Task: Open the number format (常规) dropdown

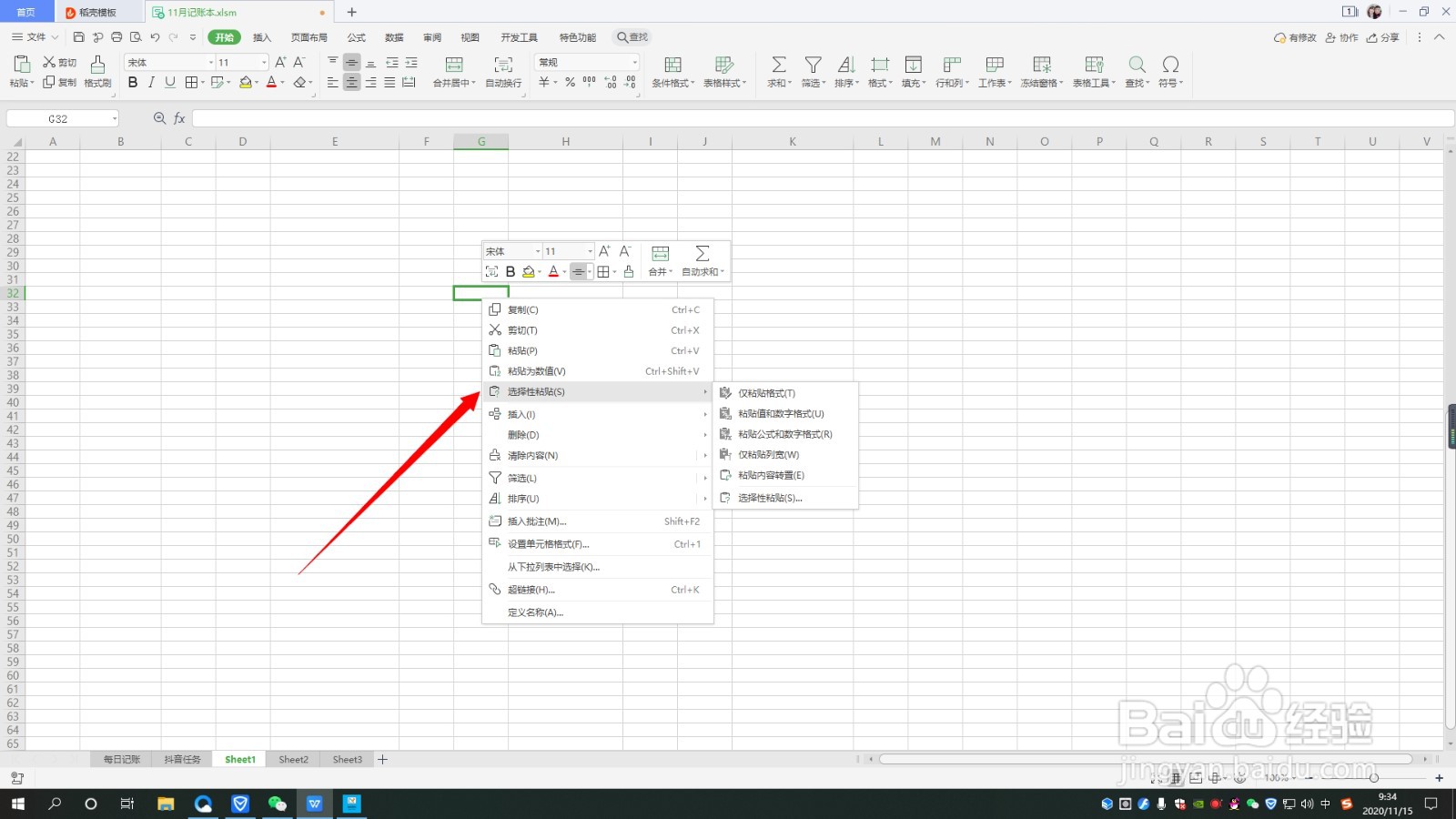Action: tap(634, 62)
